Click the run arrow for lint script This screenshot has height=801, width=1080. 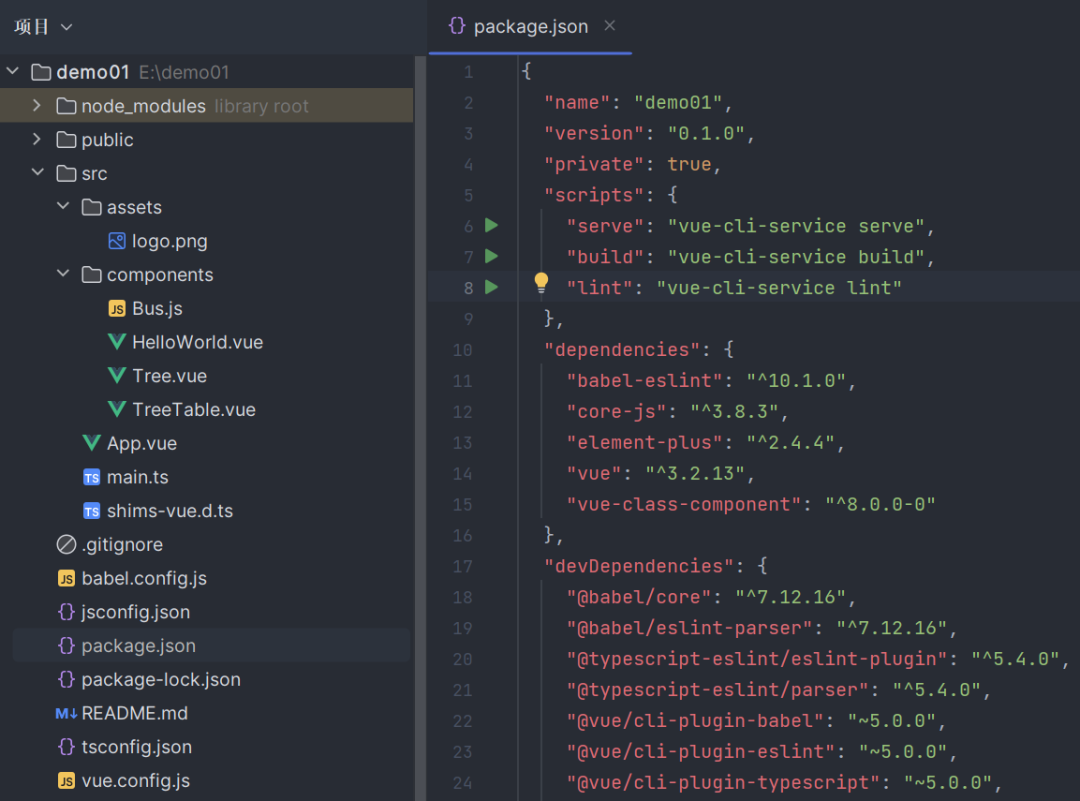pos(491,288)
